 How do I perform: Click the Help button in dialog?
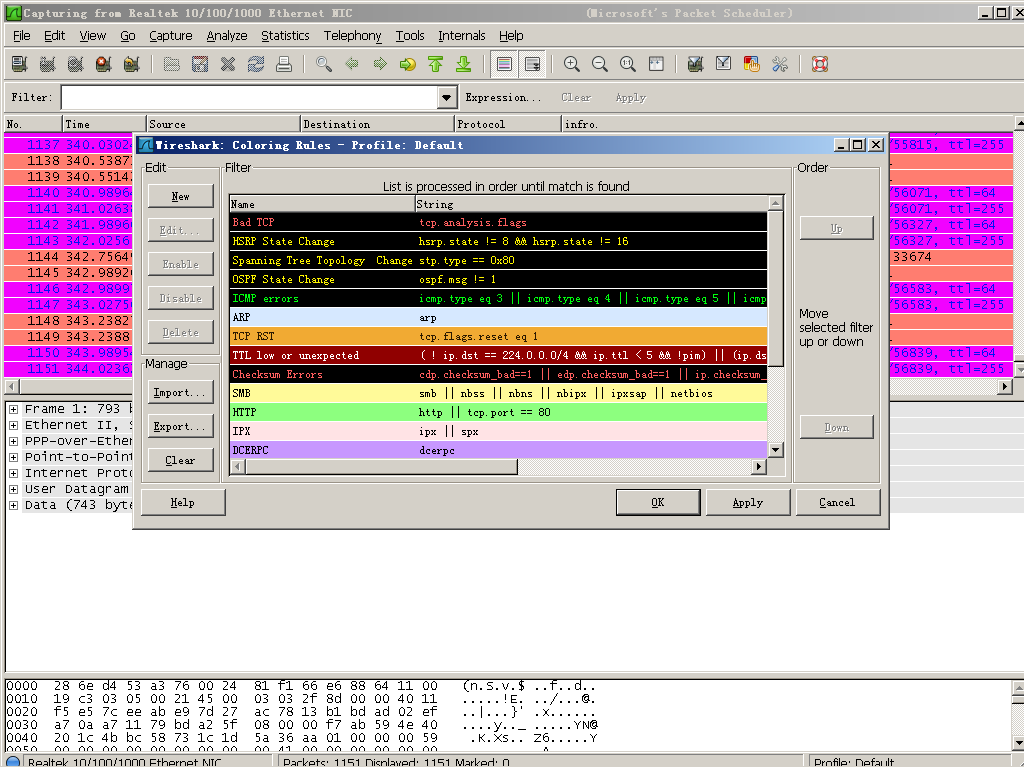tap(183, 502)
